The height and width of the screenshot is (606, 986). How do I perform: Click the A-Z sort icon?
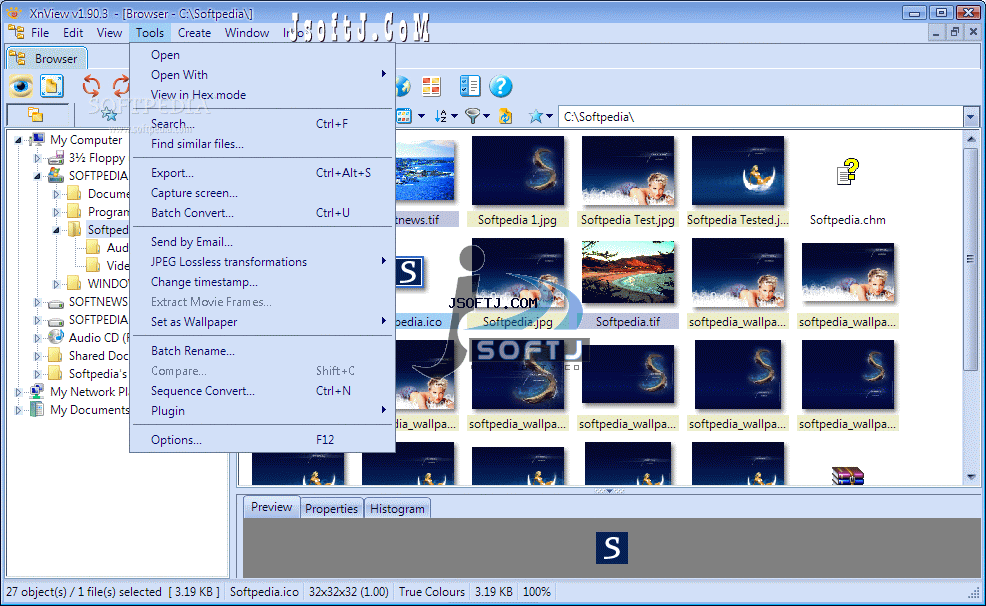click(x=441, y=116)
